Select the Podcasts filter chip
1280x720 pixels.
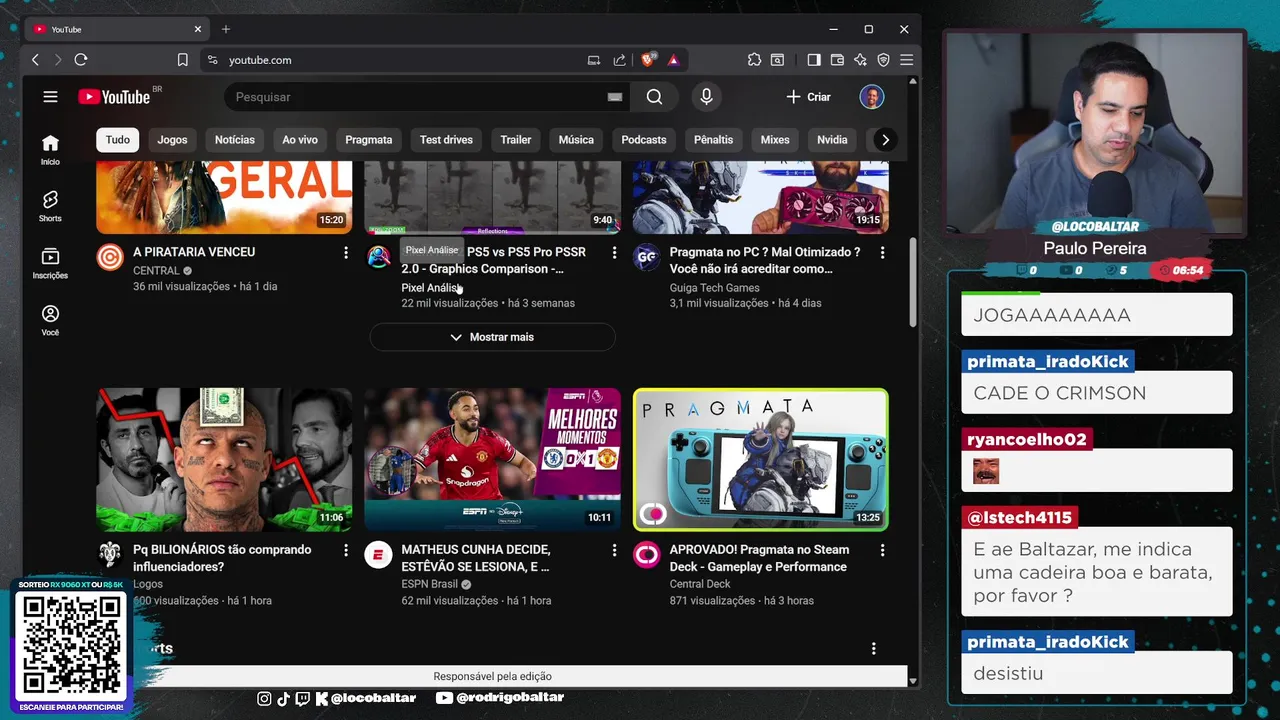[x=644, y=140]
